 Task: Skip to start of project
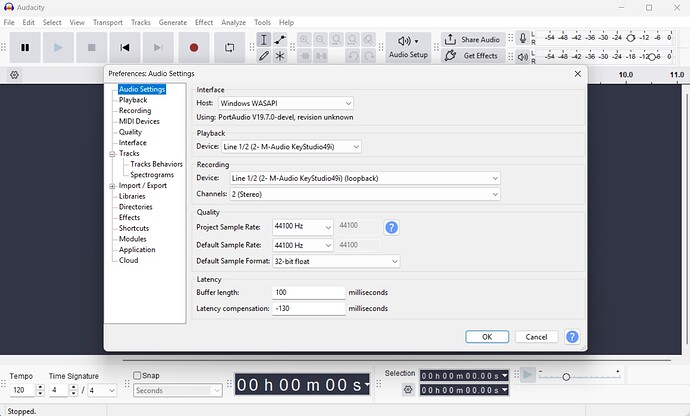125,48
